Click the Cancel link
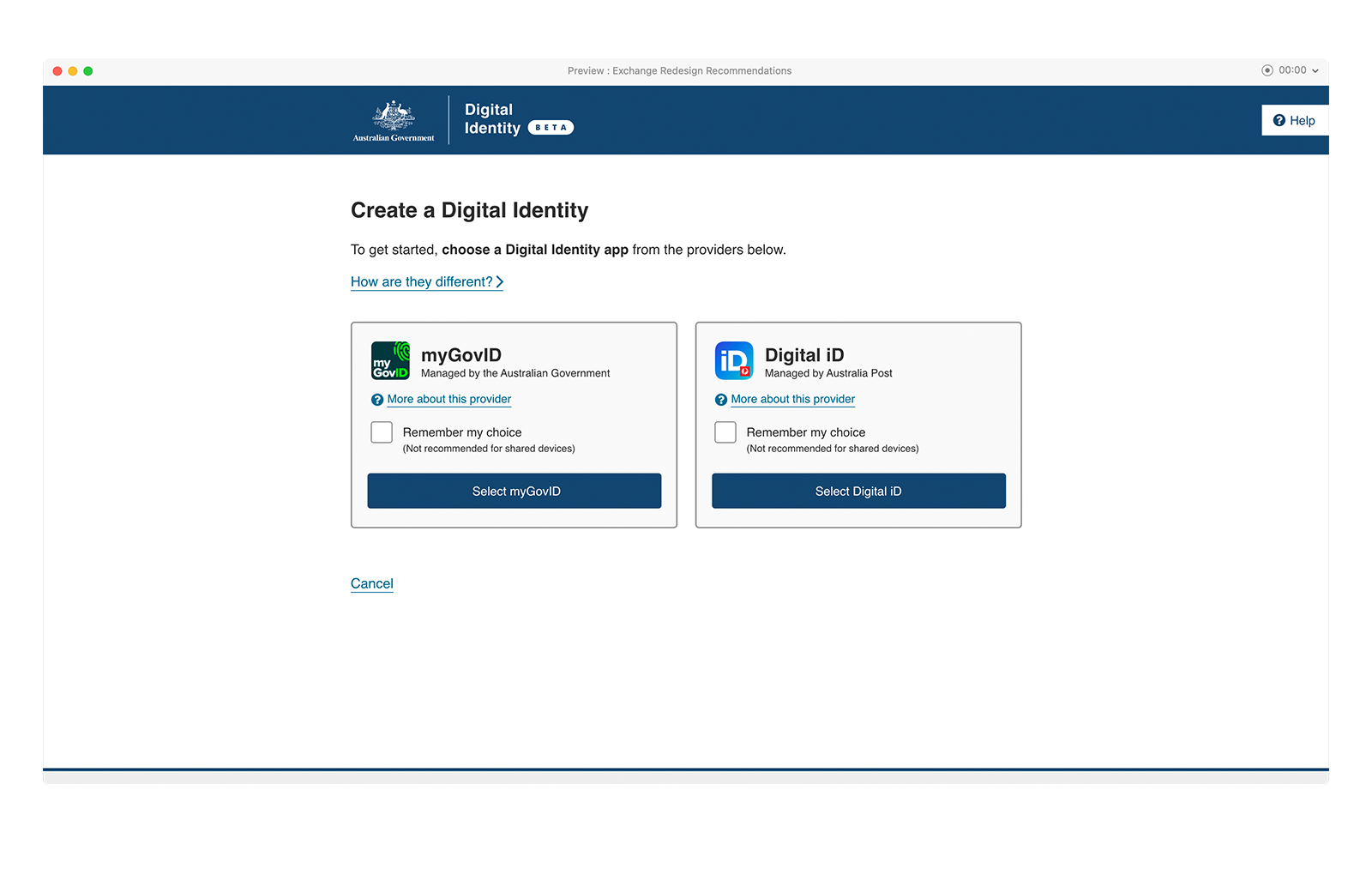This screenshot has height=869, width=1372. (x=372, y=583)
